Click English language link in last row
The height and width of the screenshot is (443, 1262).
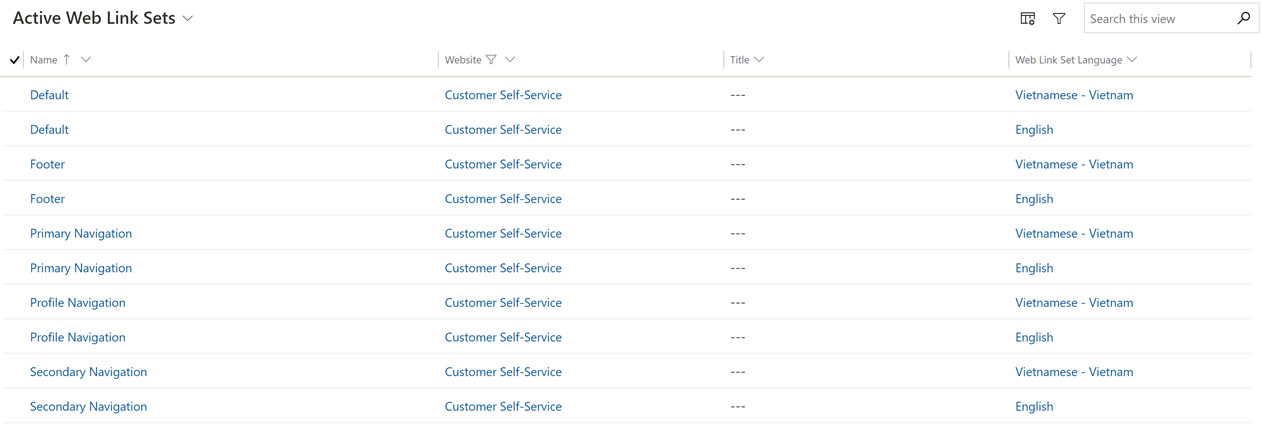(1034, 406)
